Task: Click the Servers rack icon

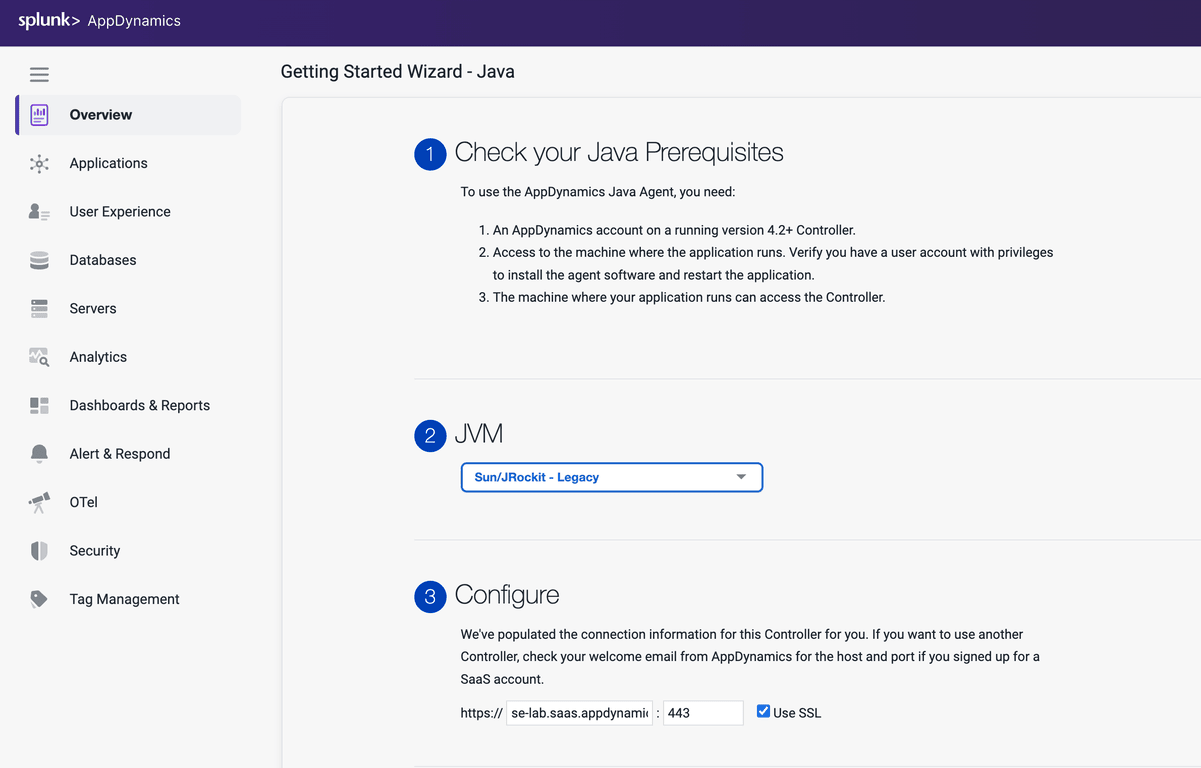Action: 39,309
